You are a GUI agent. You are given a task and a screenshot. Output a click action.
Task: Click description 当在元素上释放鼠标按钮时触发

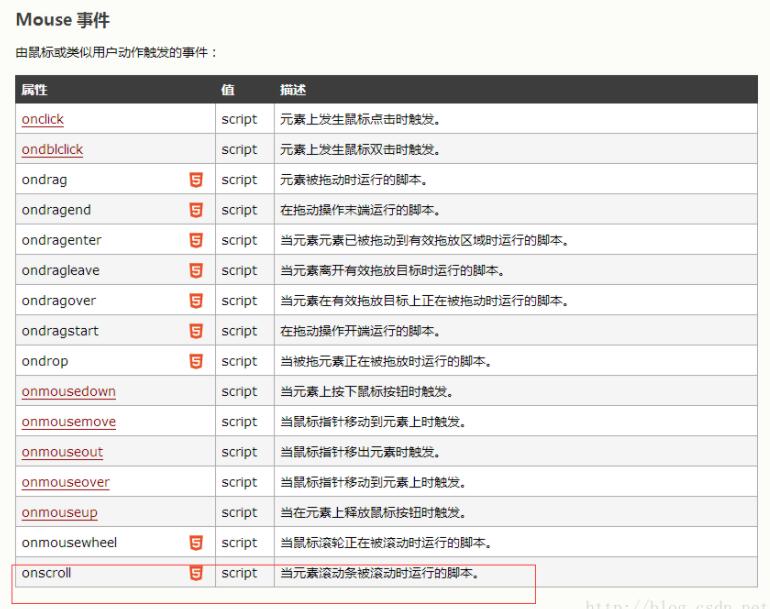pyautogui.click(x=373, y=513)
